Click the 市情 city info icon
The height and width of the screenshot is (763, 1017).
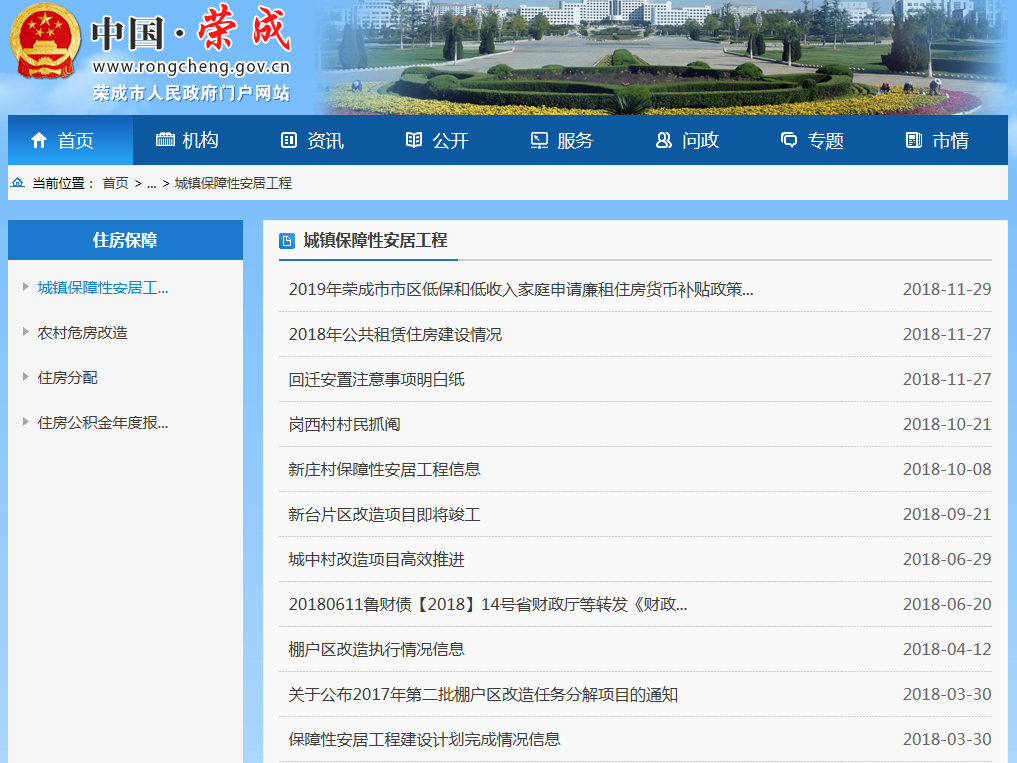tap(913, 141)
